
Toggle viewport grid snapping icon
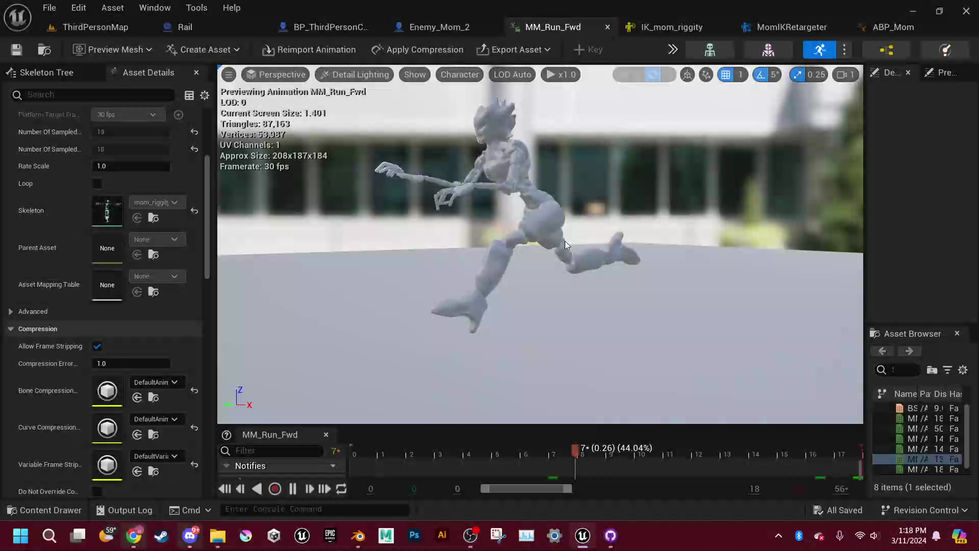[726, 74]
